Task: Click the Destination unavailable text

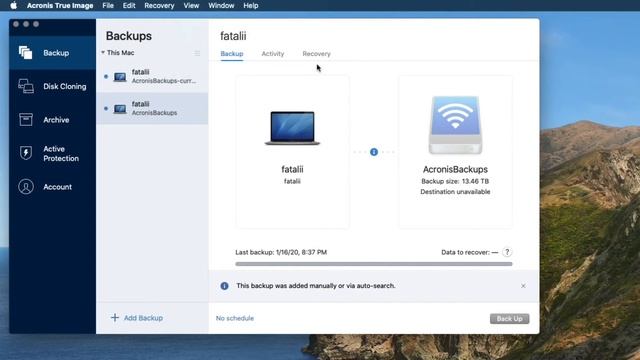Action: pos(455,192)
